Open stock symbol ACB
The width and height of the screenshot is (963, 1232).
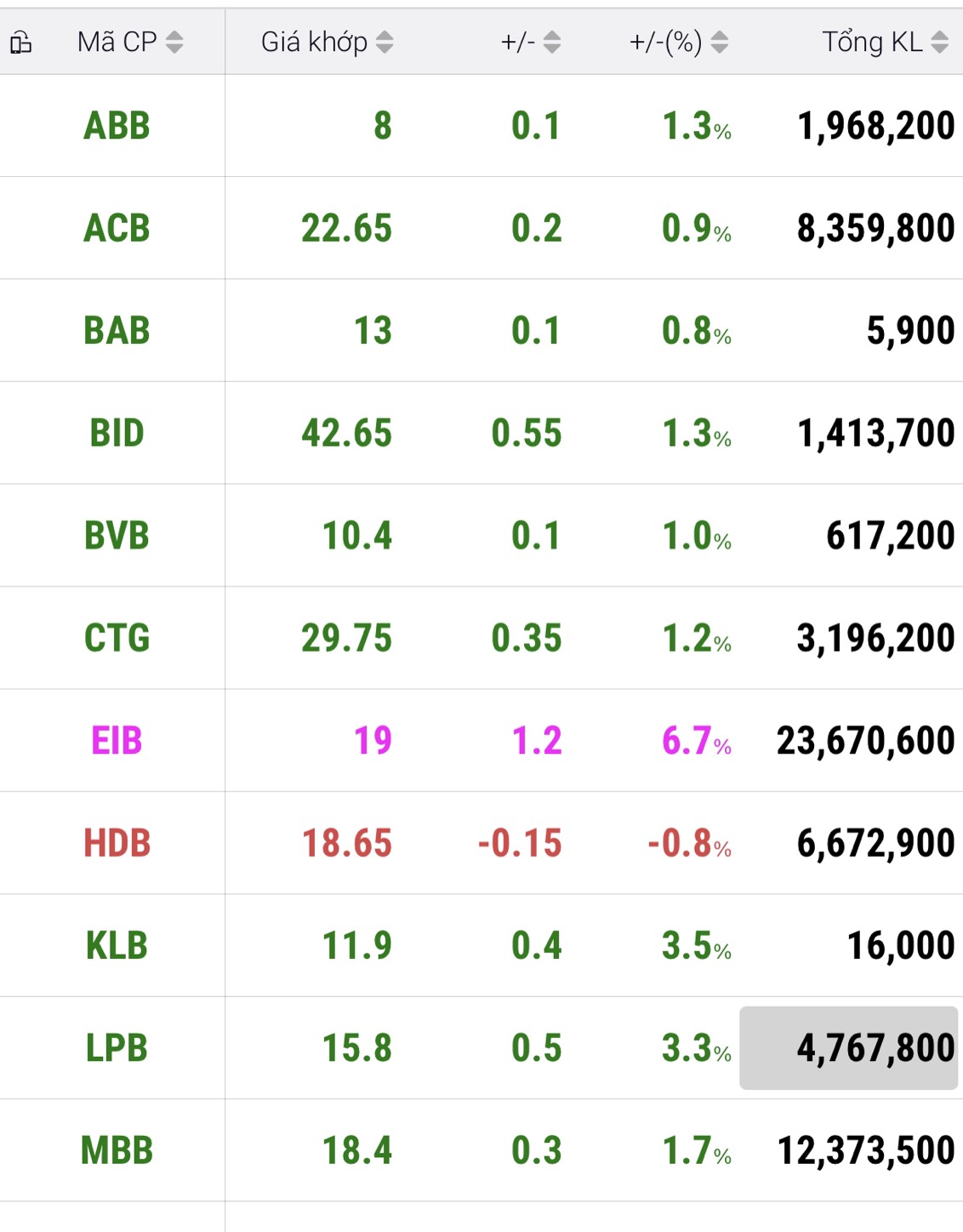pos(117,228)
